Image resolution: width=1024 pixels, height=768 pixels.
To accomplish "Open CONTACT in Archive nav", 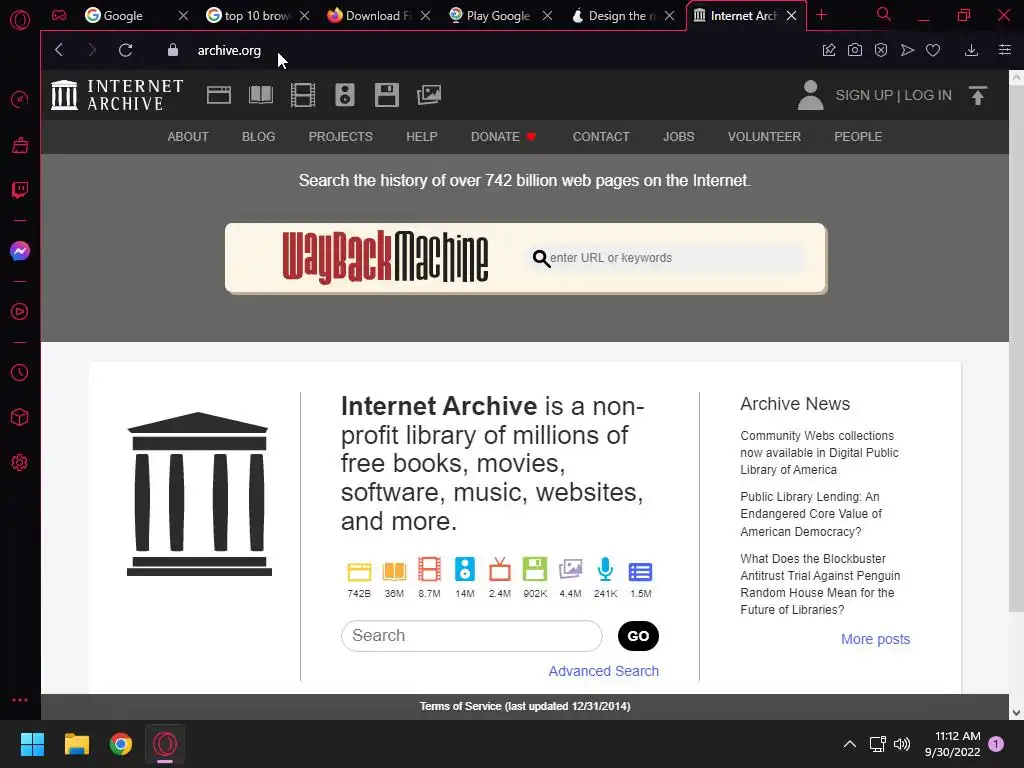I will [x=601, y=136].
